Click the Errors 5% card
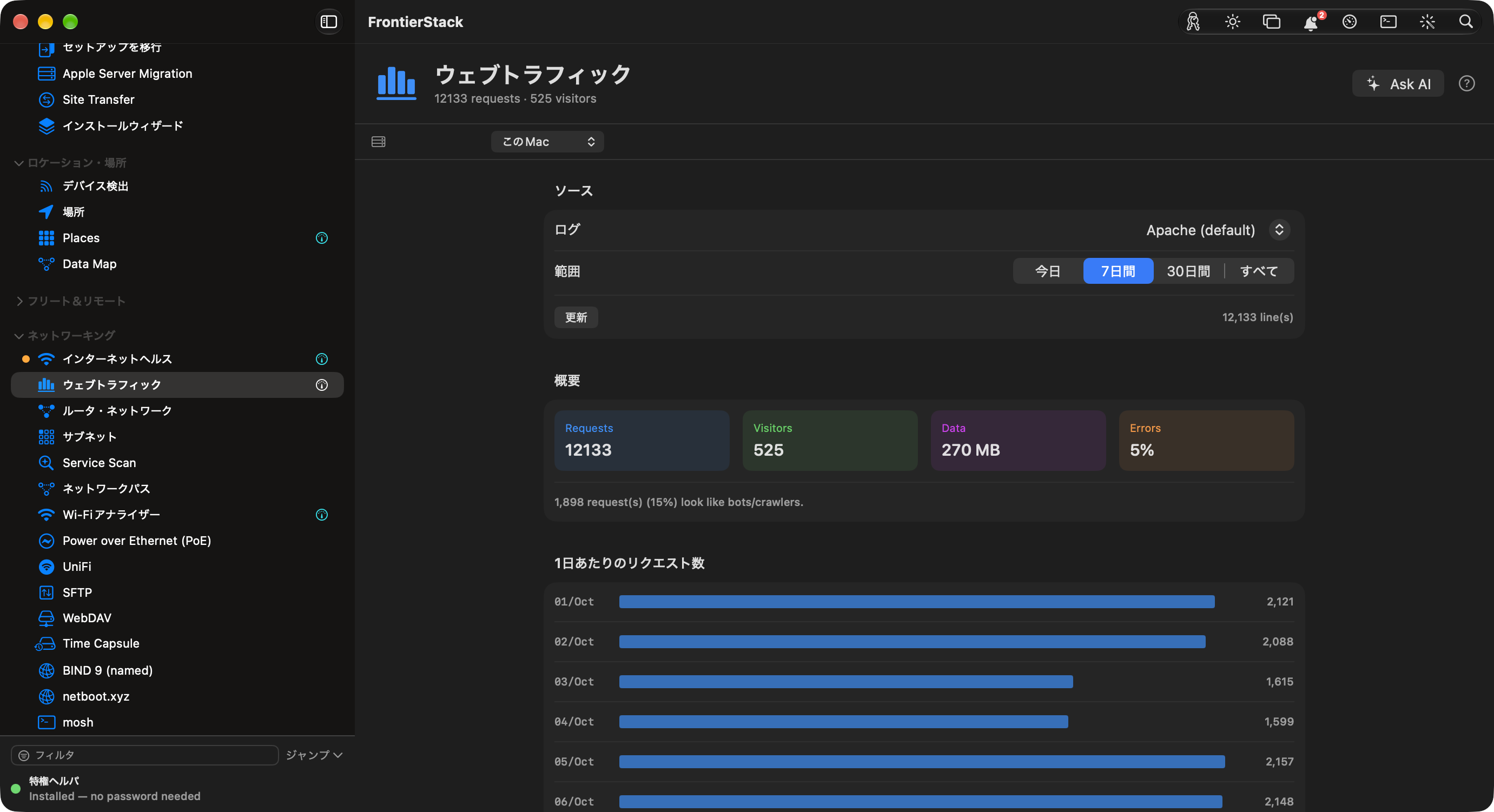The width and height of the screenshot is (1494, 812). coord(1206,441)
